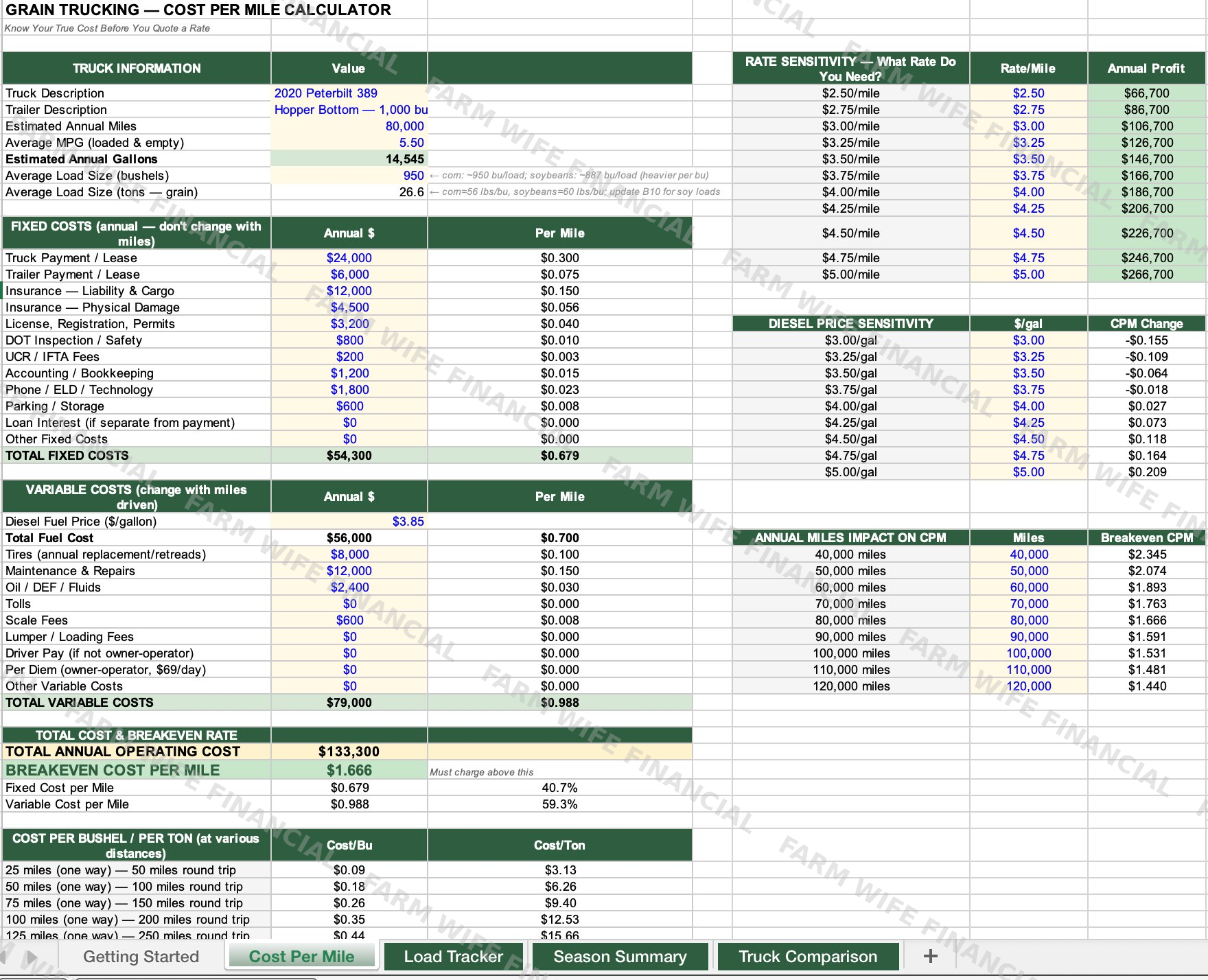
Task: Edit Truck Payment annual amount $24,000
Action: (x=349, y=258)
